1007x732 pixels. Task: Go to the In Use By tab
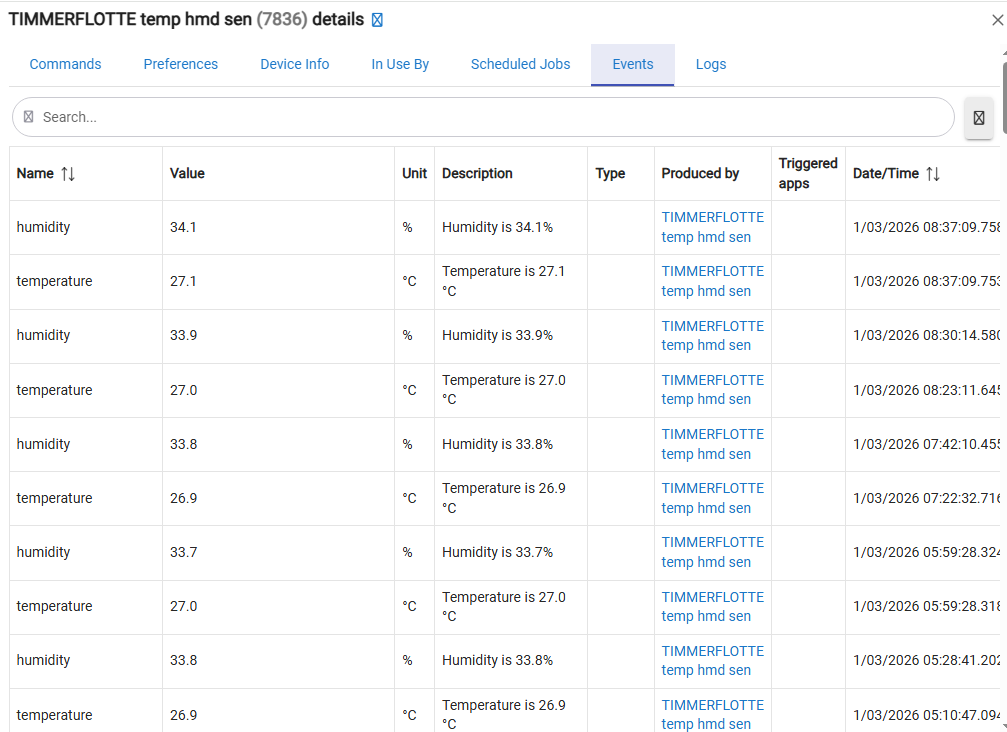click(400, 64)
